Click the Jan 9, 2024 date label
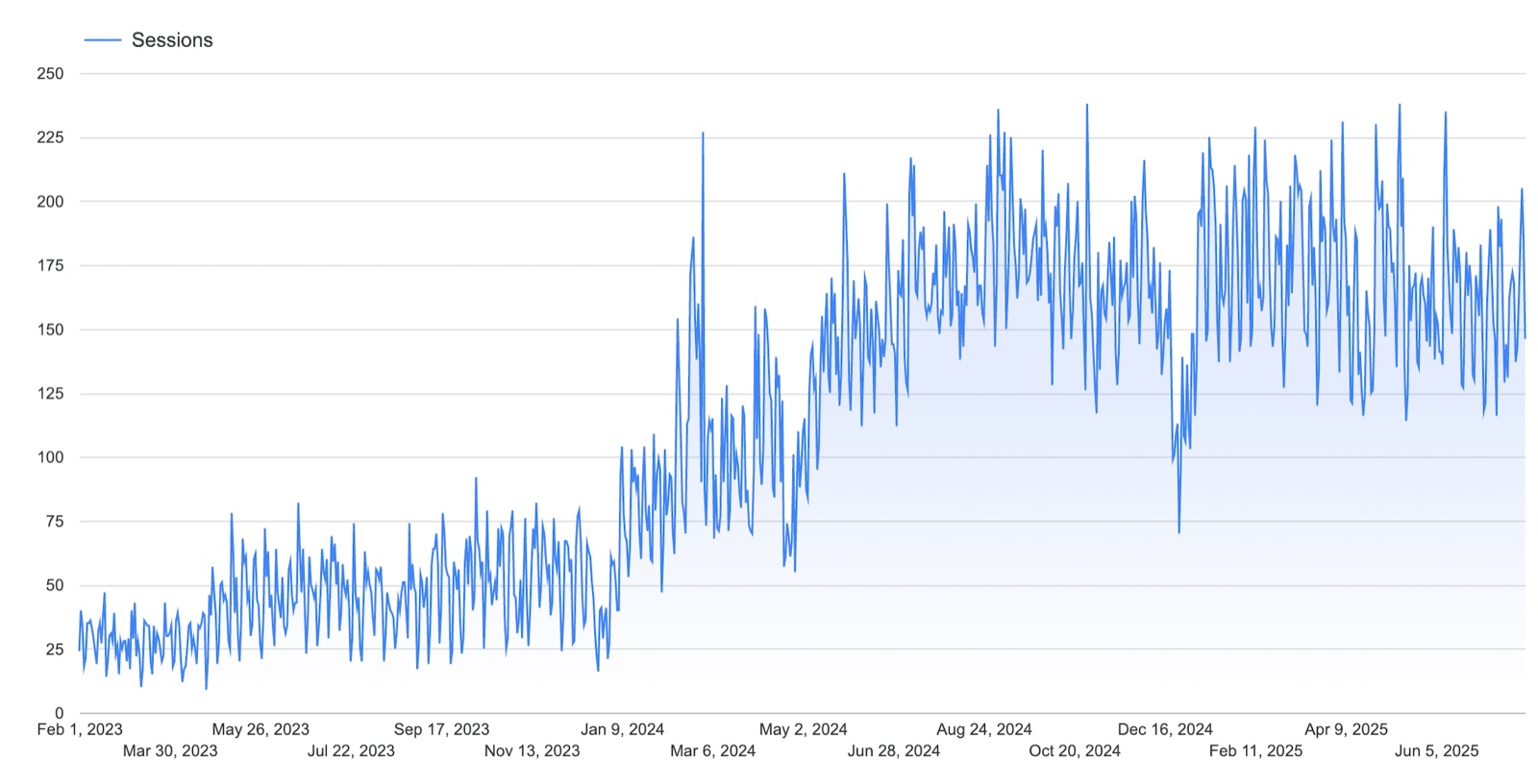 622,729
